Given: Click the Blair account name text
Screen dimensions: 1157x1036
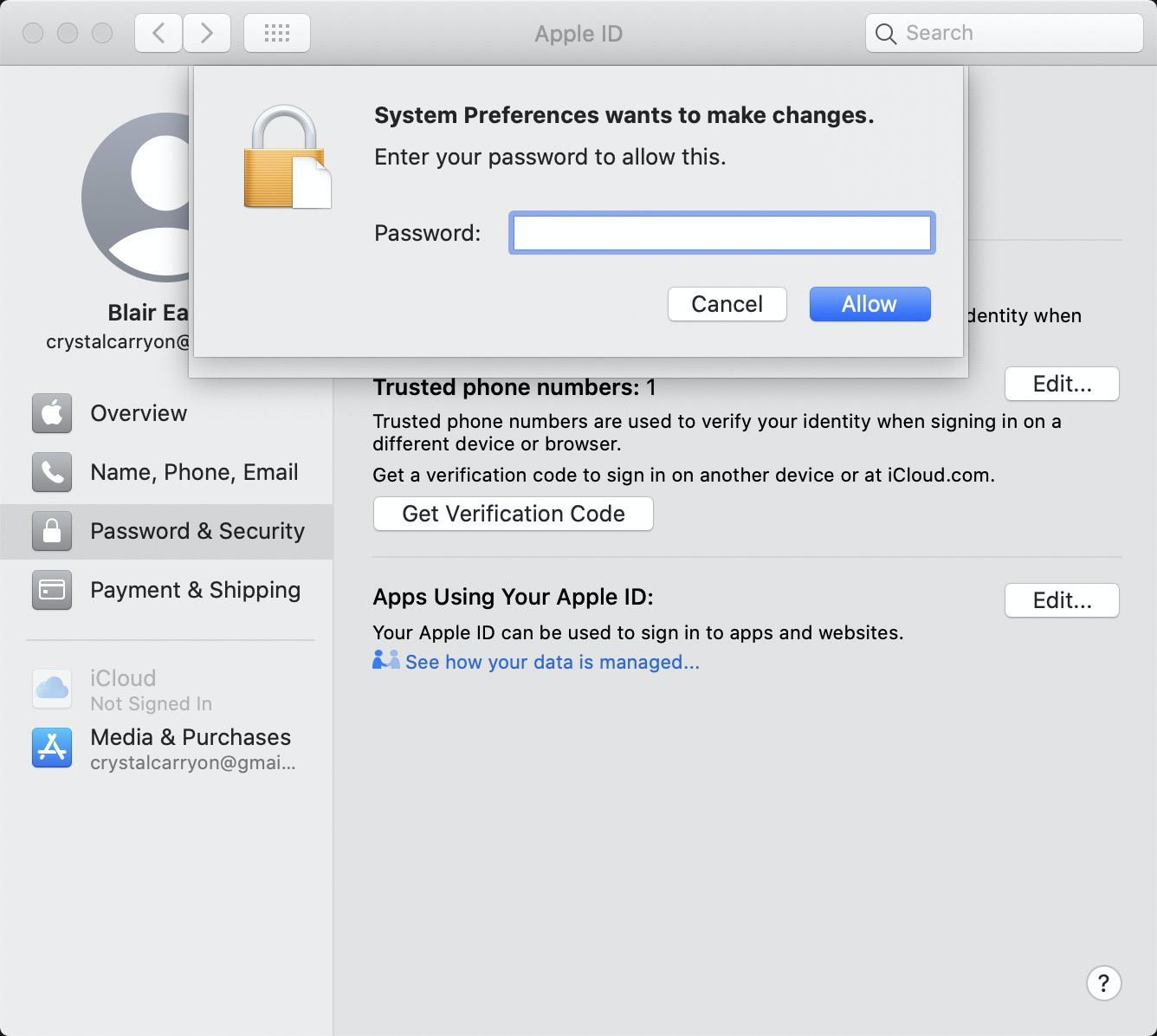Looking at the screenshot, I should [x=148, y=313].
